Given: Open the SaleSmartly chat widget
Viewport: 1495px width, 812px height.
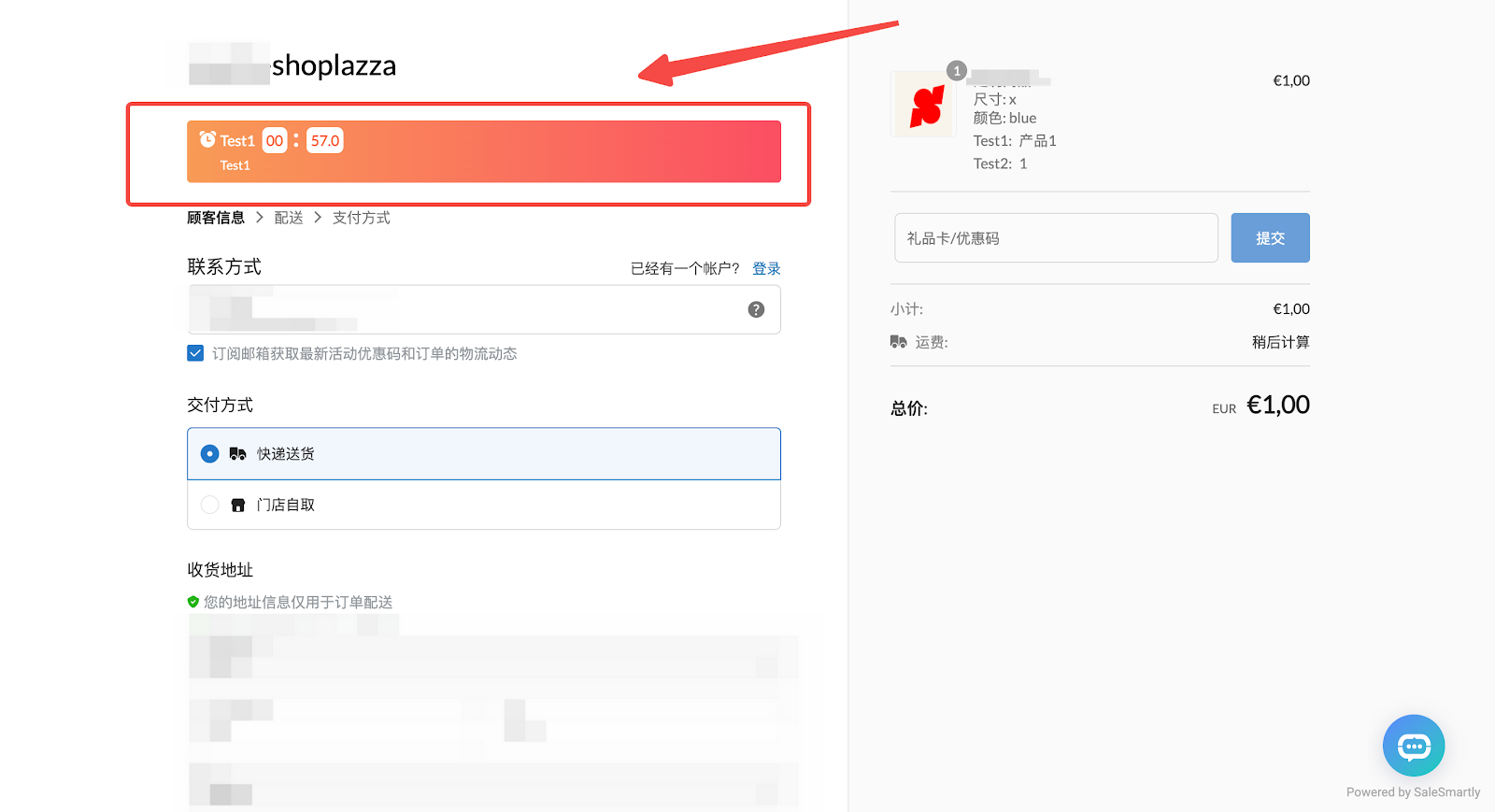Looking at the screenshot, I should tap(1413, 746).
